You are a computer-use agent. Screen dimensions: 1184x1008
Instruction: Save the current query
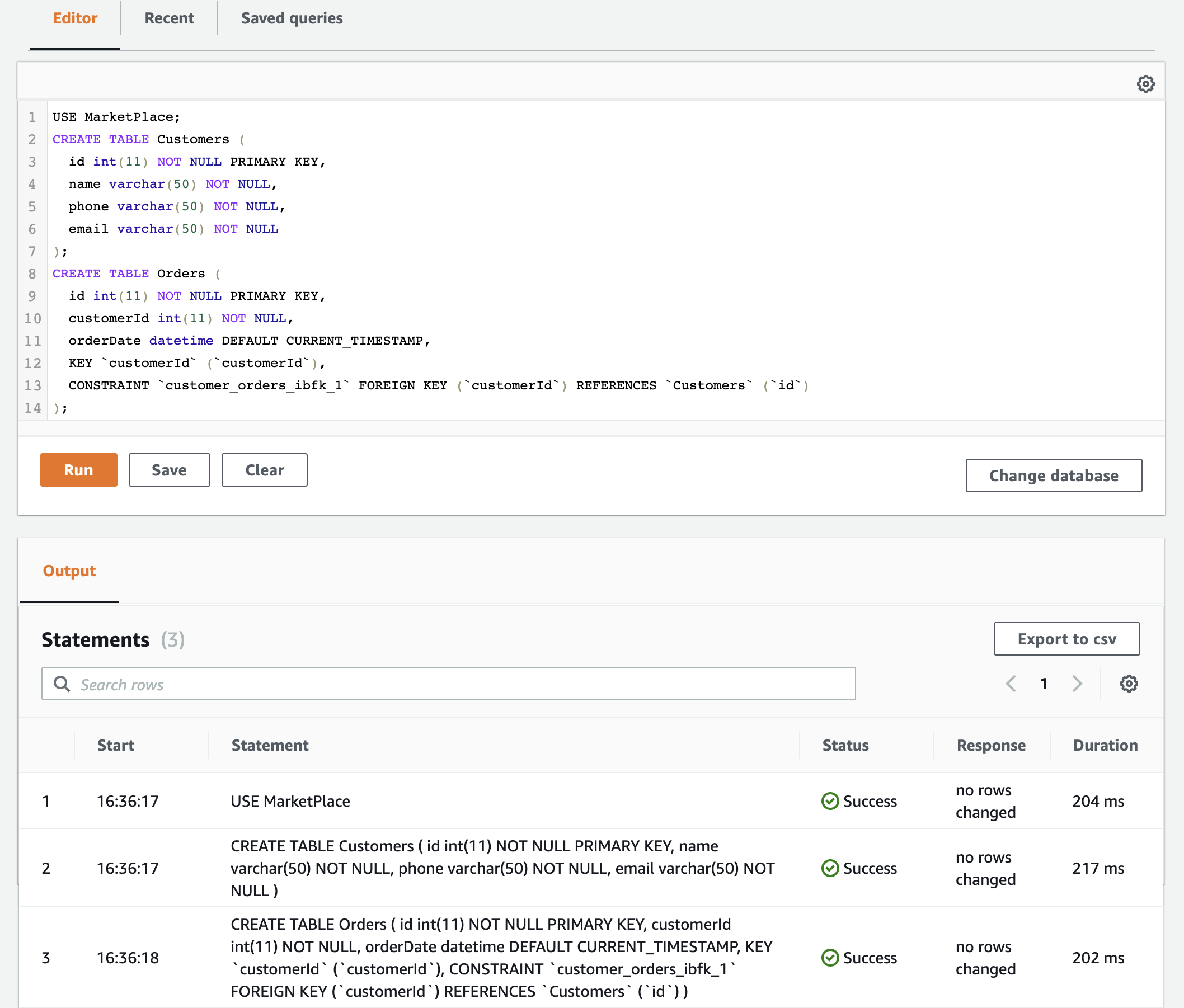click(x=169, y=470)
